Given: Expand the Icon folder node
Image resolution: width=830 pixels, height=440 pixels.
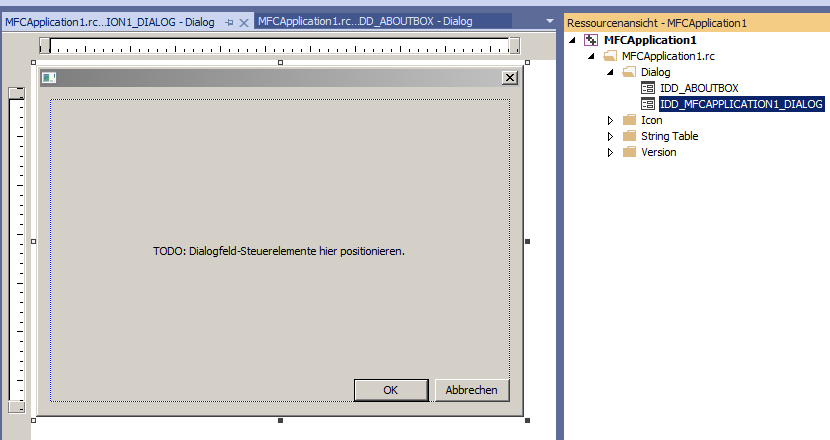Looking at the screenshot, I should point(610,120).
